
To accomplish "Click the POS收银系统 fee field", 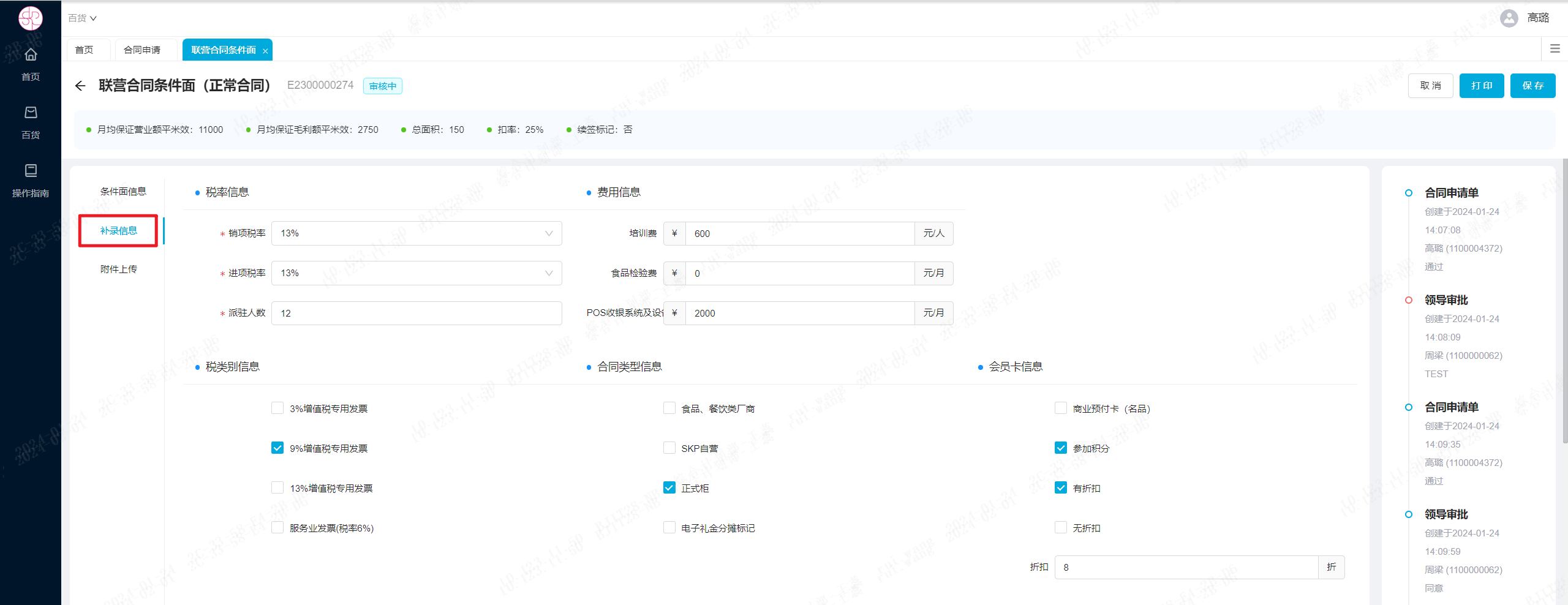I will [x=800, y=313].
